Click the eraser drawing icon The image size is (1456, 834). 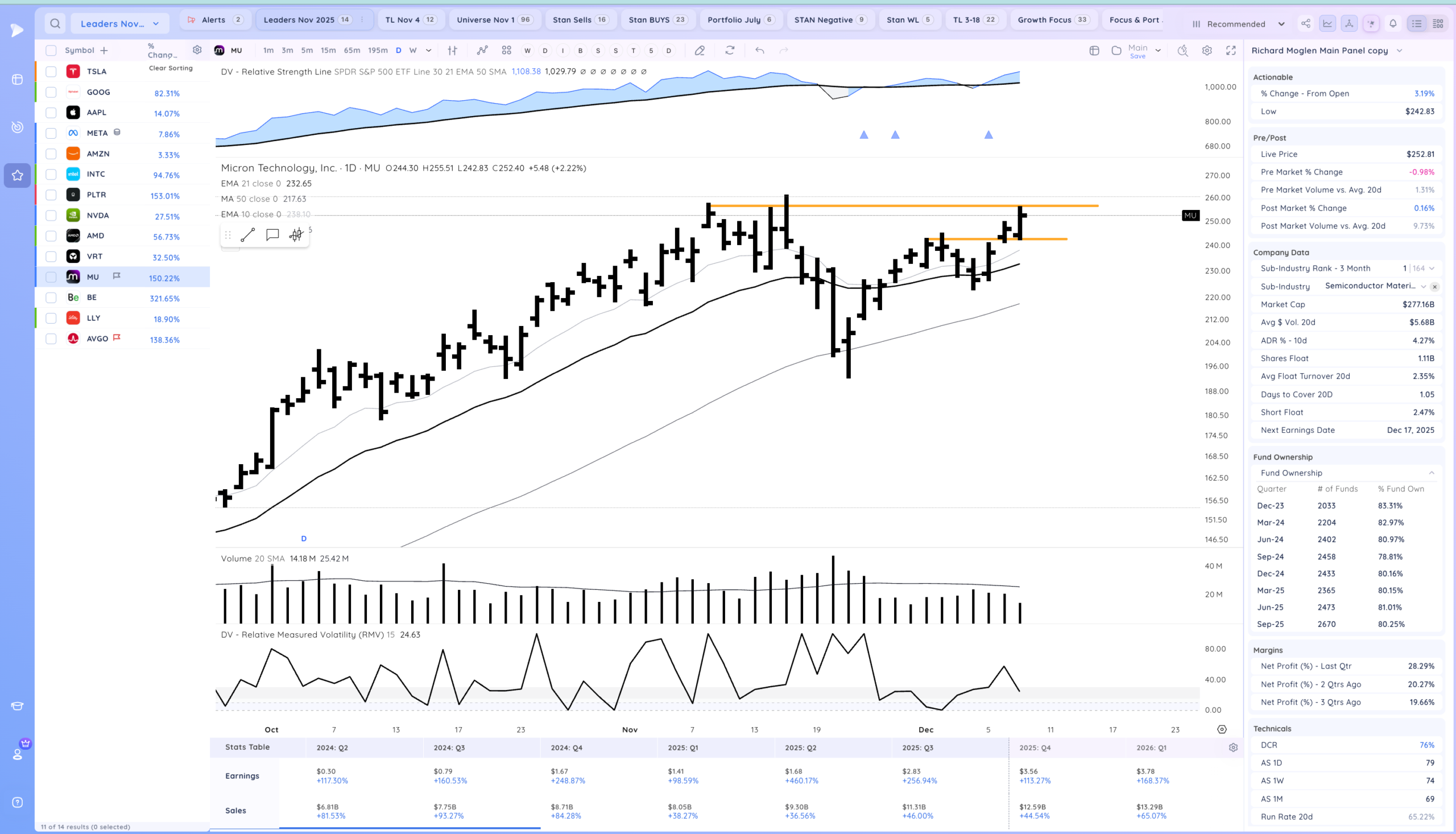tap(700, 51)
